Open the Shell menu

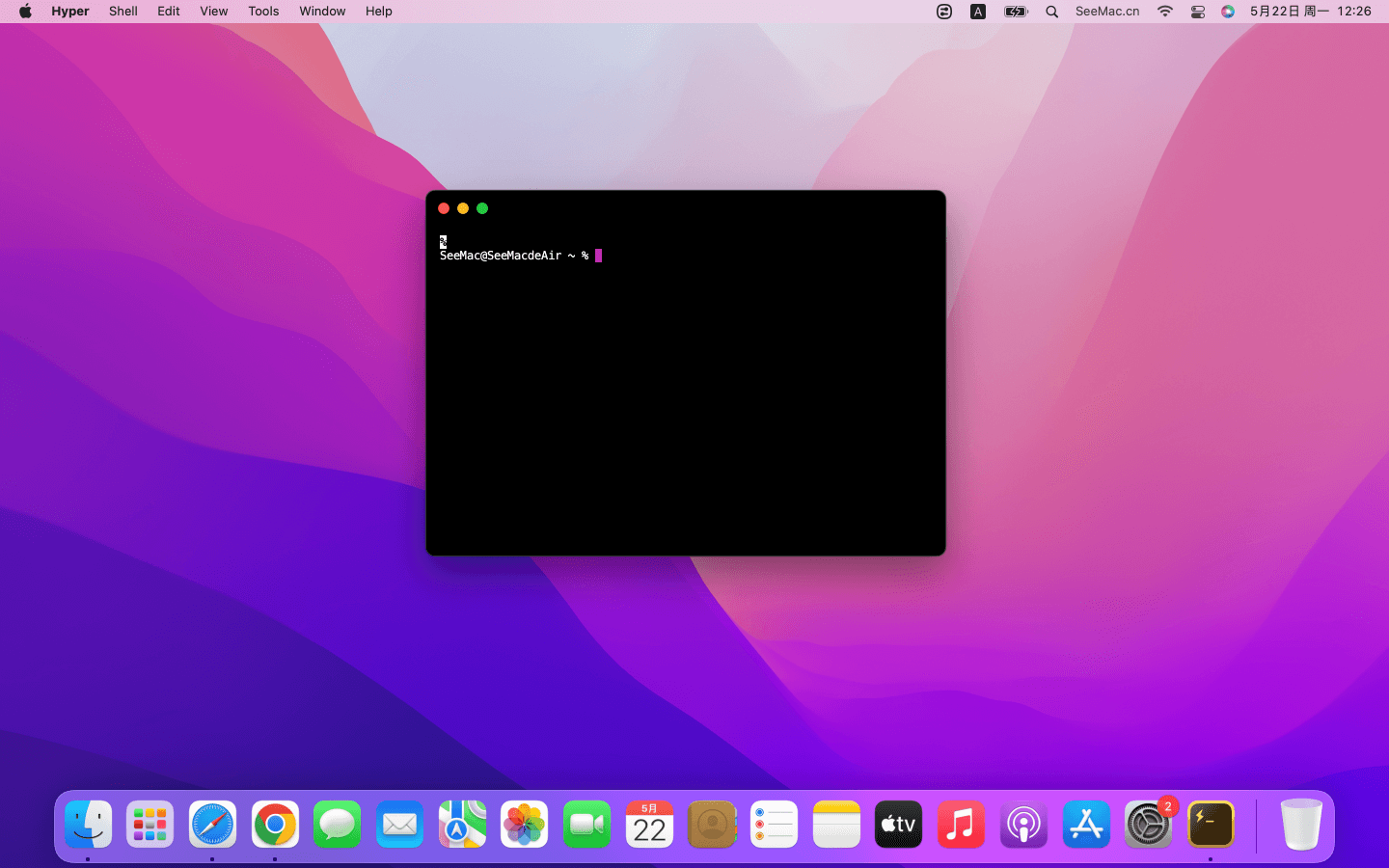(x=123, y=12)
